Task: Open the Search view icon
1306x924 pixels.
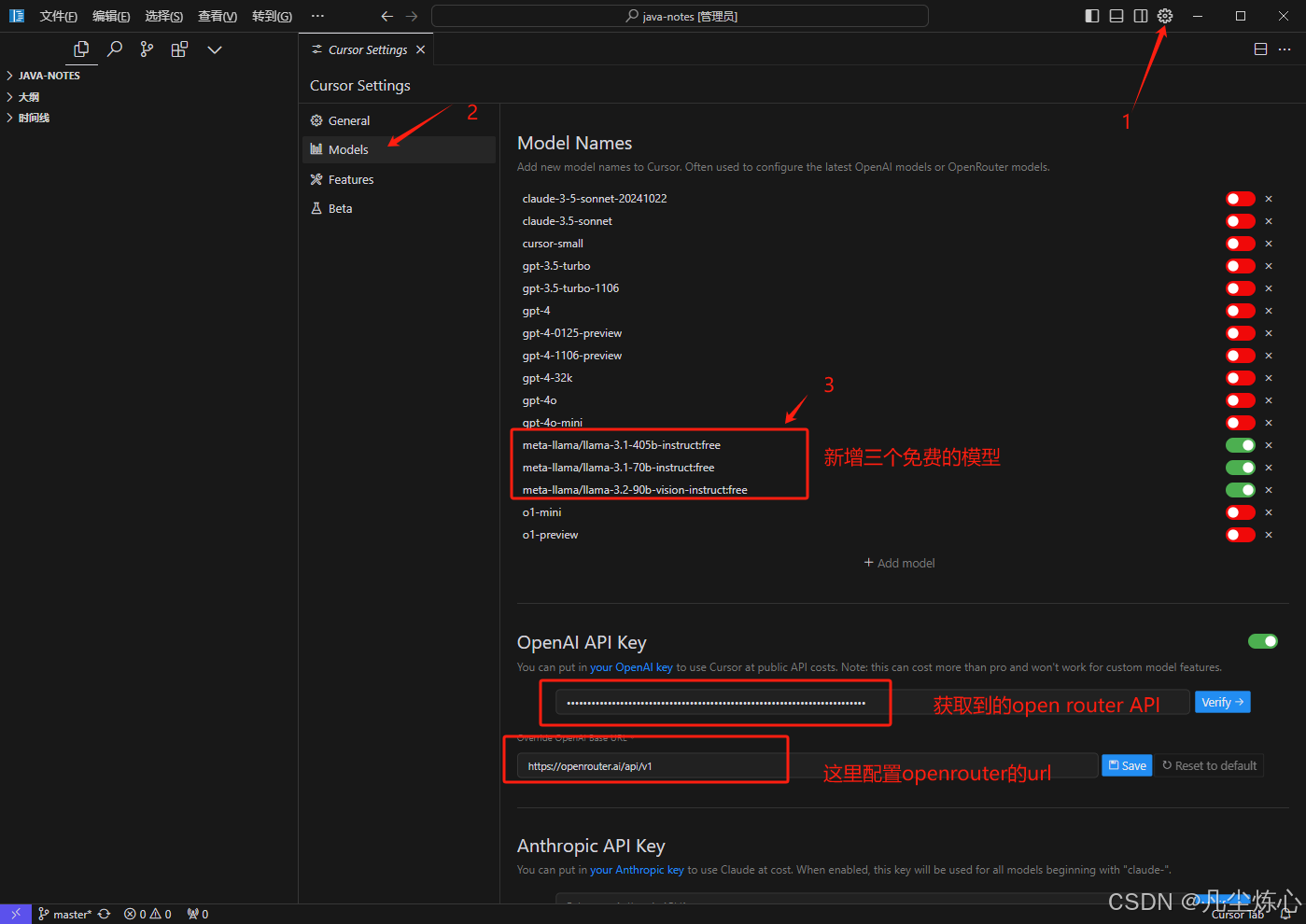Action: [115, 49]
